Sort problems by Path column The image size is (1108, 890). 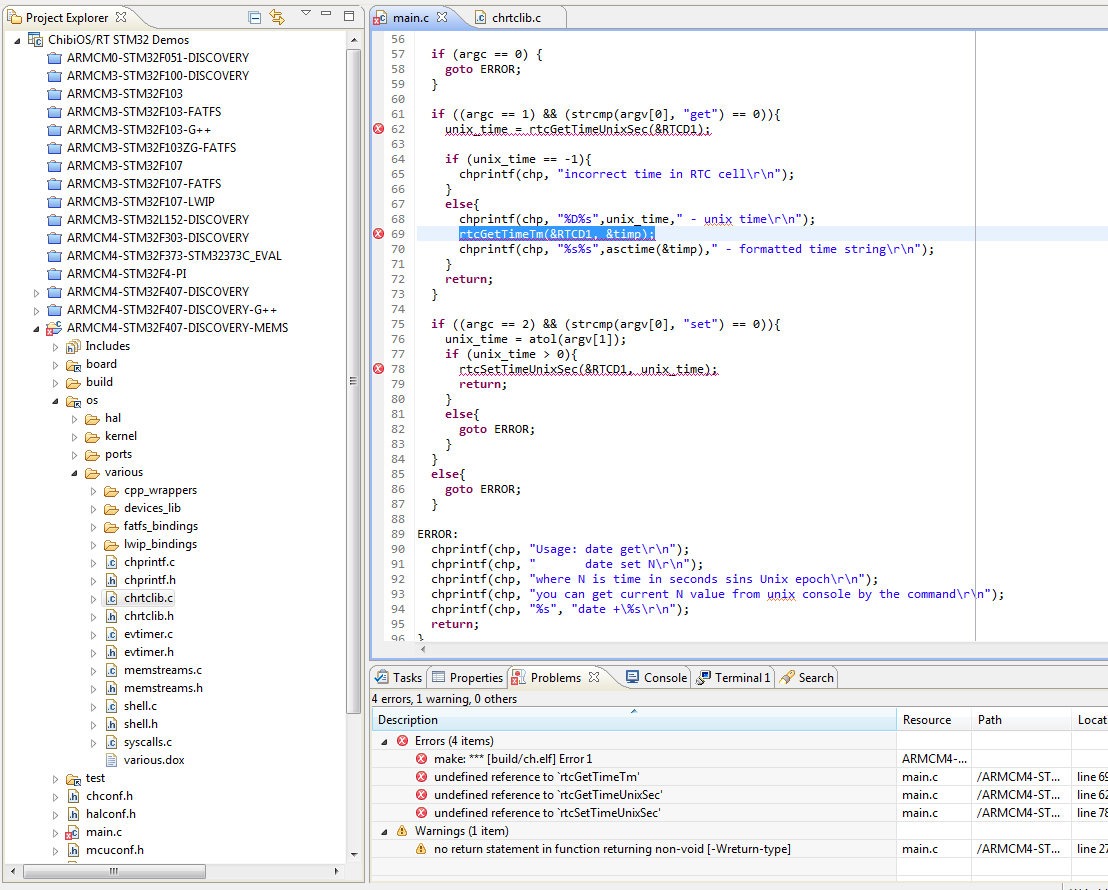pos(1021,720)
